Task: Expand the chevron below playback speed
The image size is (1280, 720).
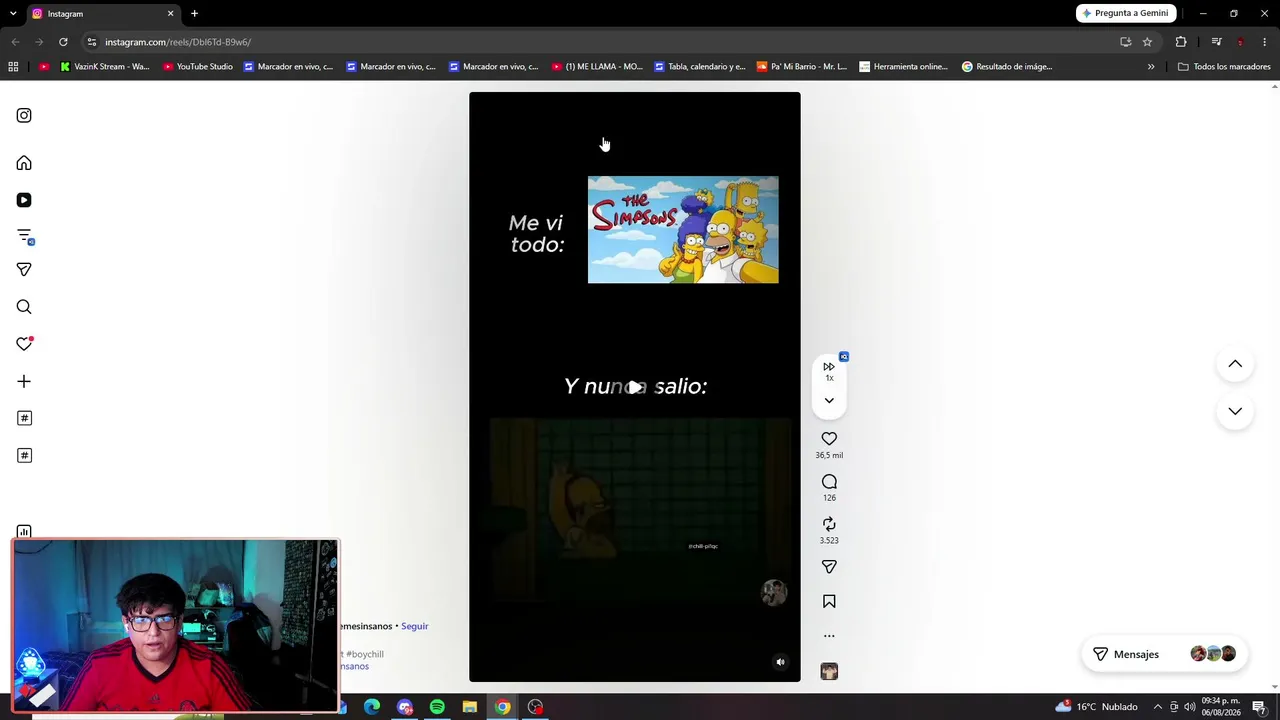Action: pyautogui.click(x=829, y=400)
